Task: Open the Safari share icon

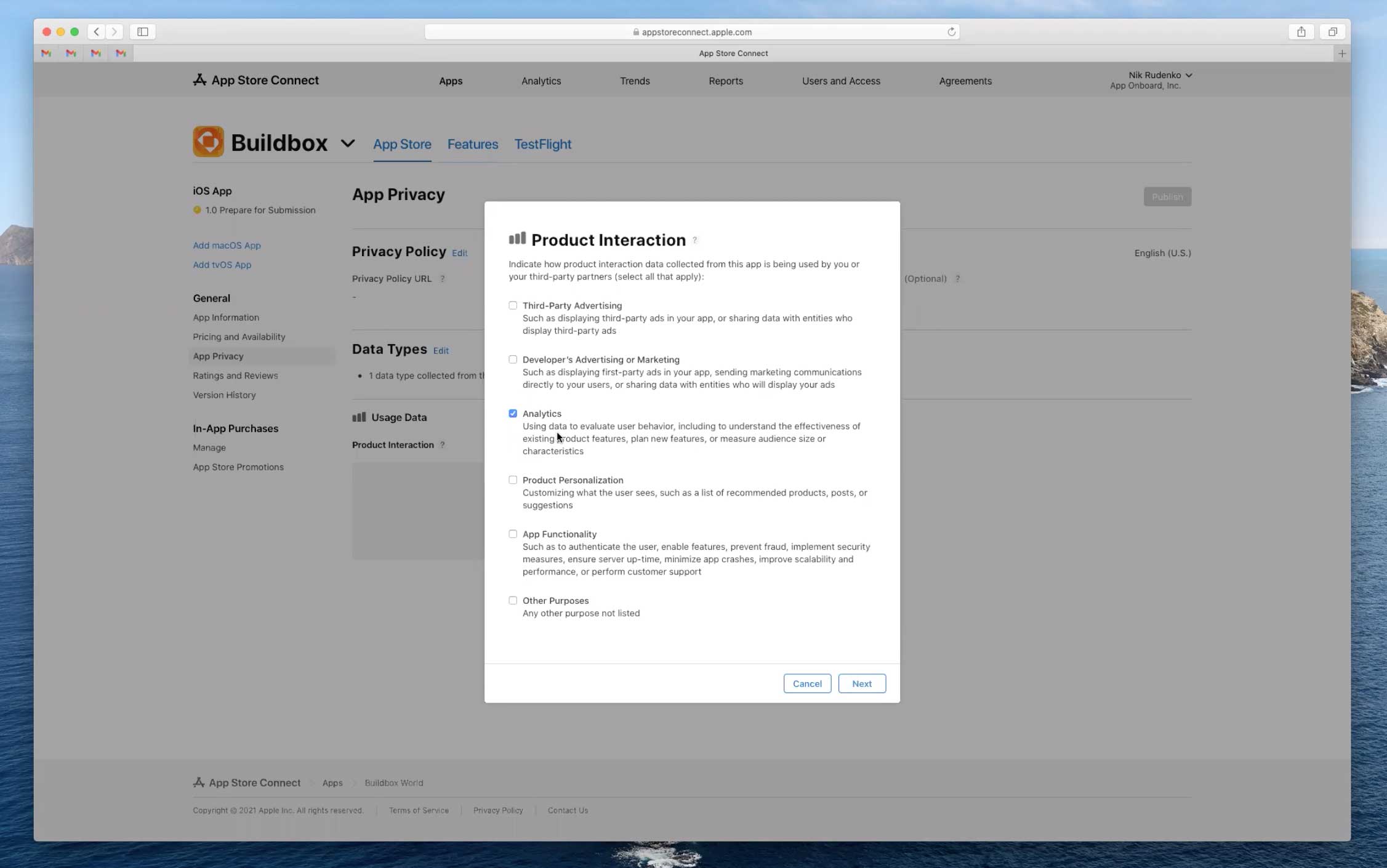Action: point(1301,31)
